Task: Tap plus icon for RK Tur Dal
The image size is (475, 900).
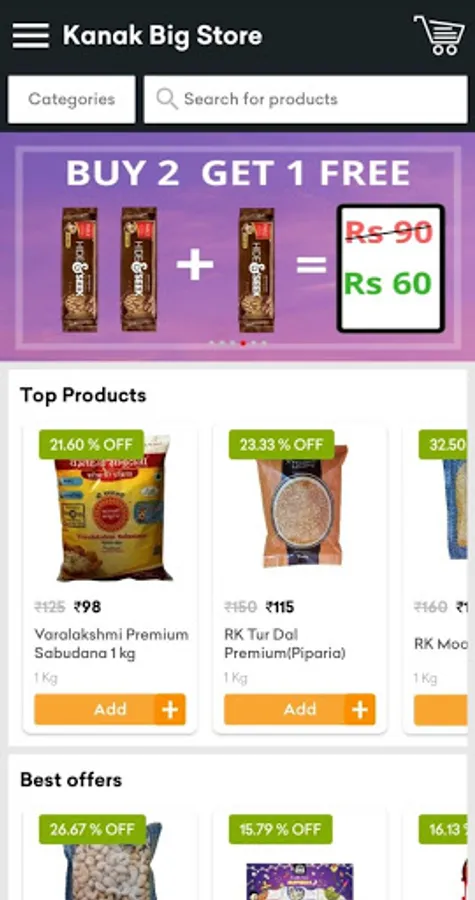Action: tap(360, 709)
